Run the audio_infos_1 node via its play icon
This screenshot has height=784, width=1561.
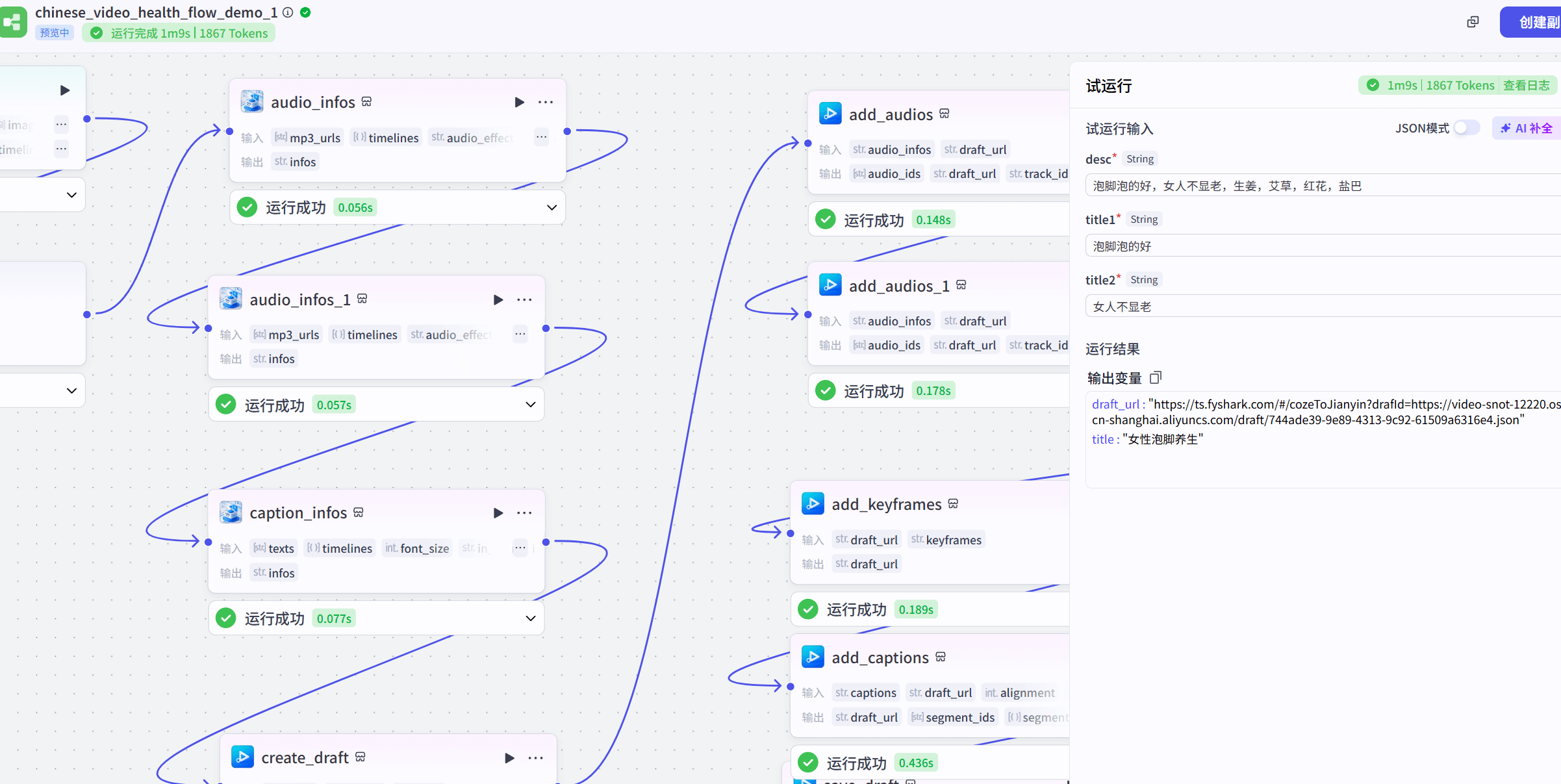(x=498, y=299)
